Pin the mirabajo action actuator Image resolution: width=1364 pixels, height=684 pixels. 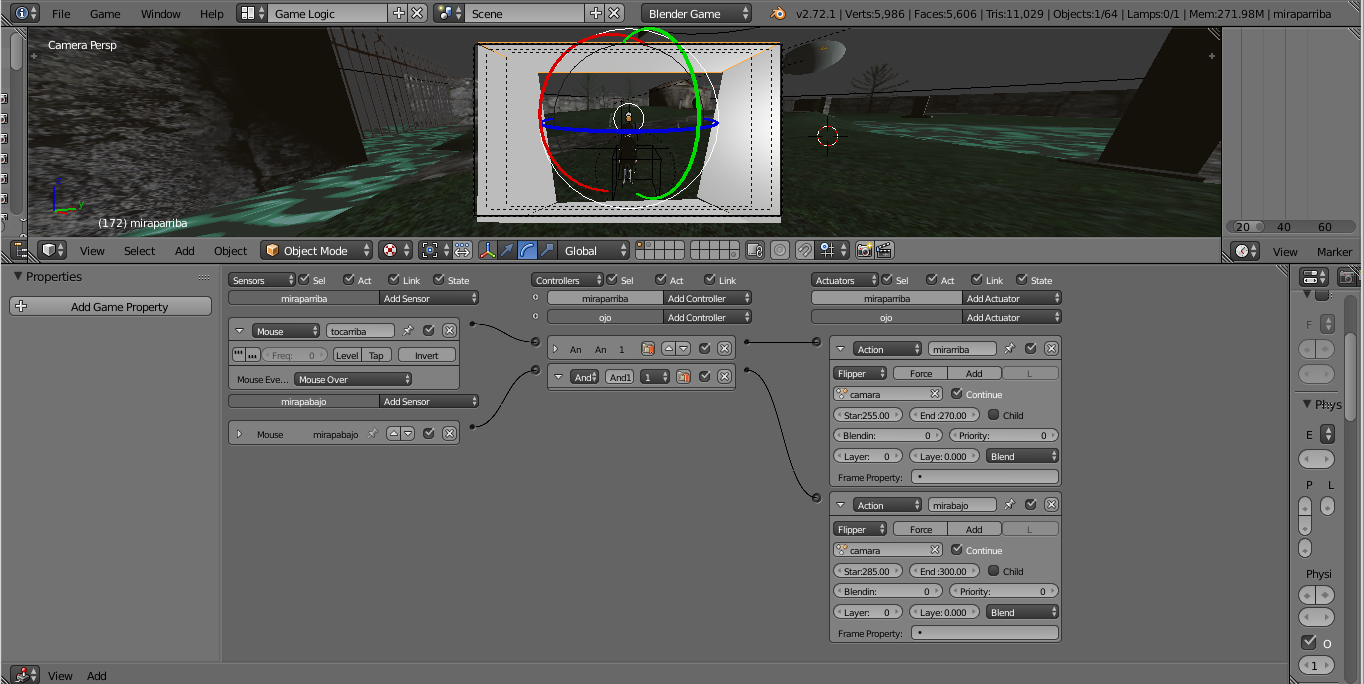tap(1010, 505)
